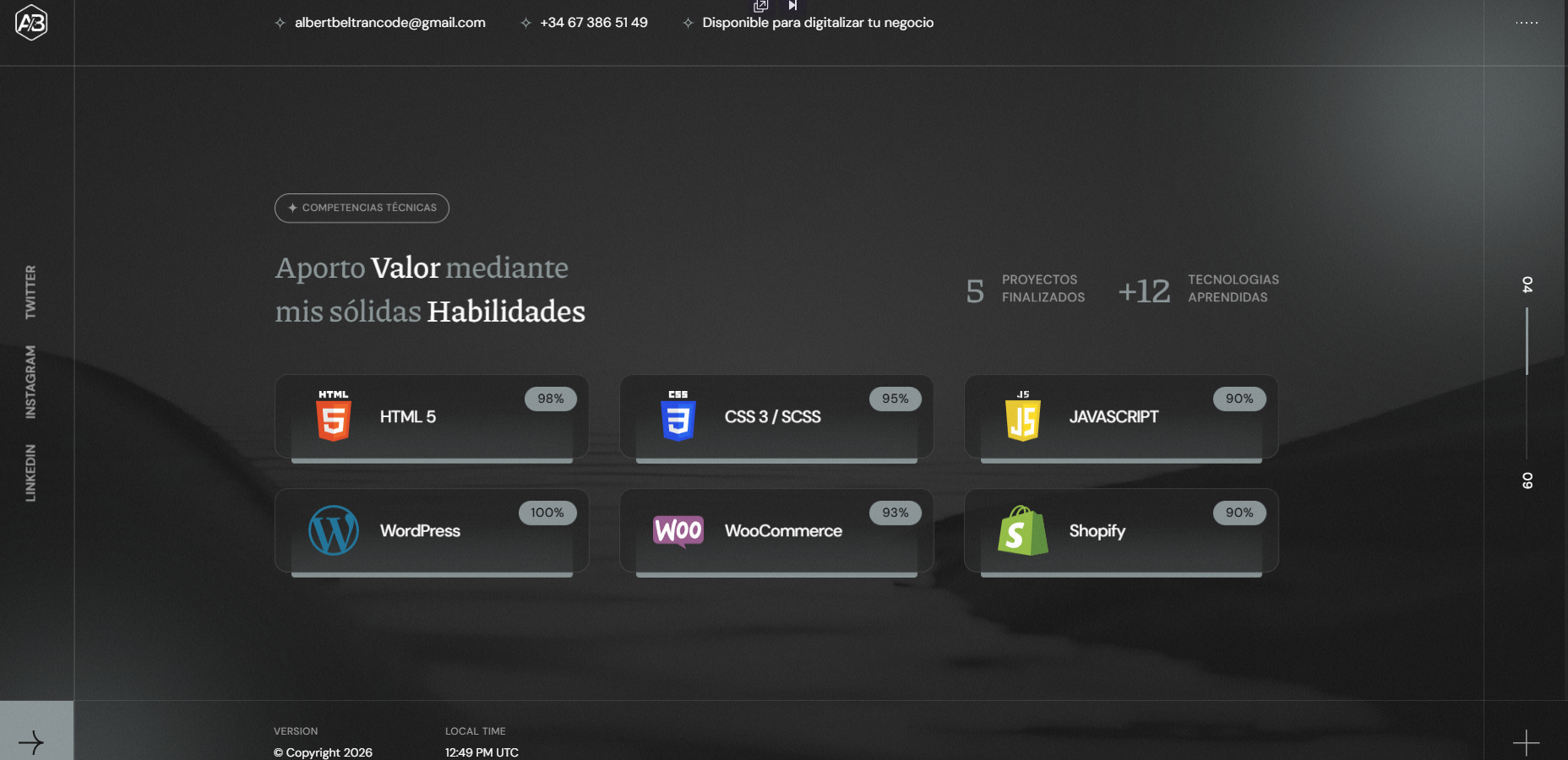Click the Shopify bag icon
Viewport: 1568px width, 760px height.
(1023, 530)
